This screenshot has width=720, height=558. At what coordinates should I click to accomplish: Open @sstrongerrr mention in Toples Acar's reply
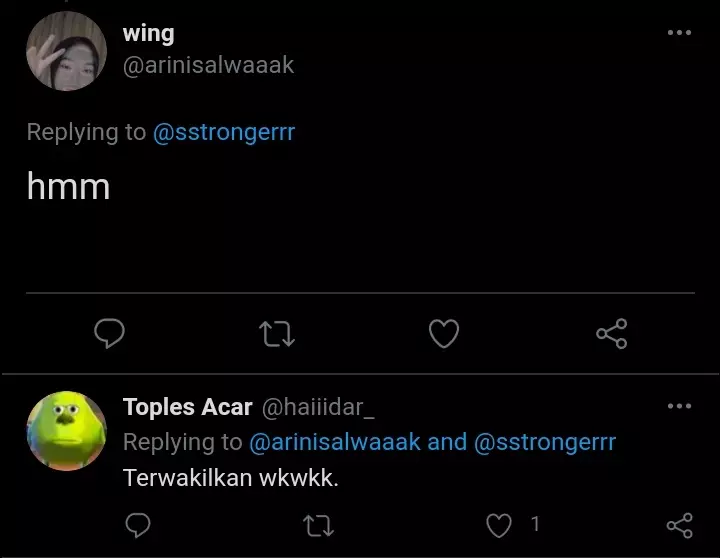[544, 442]
